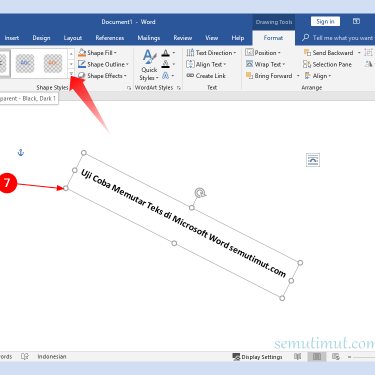Click the Ribbon Display Options icon
The width and height of the screenshot is (375, 375).
coord(356,21)
